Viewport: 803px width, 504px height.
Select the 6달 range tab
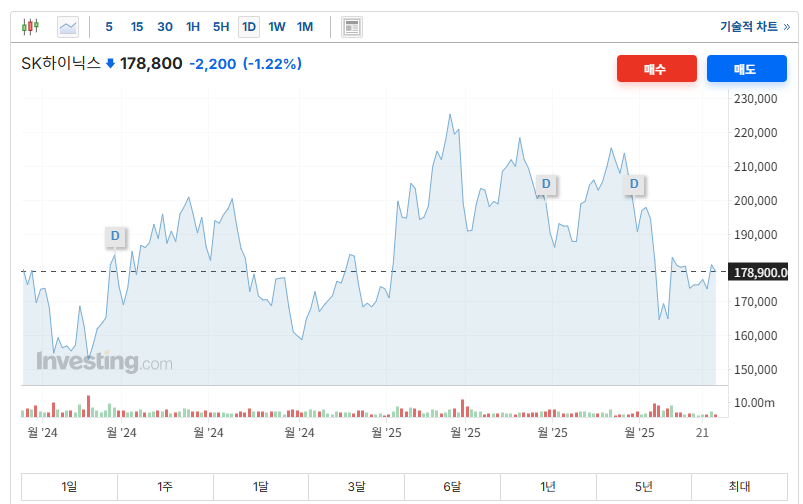(x=452, y=487)
